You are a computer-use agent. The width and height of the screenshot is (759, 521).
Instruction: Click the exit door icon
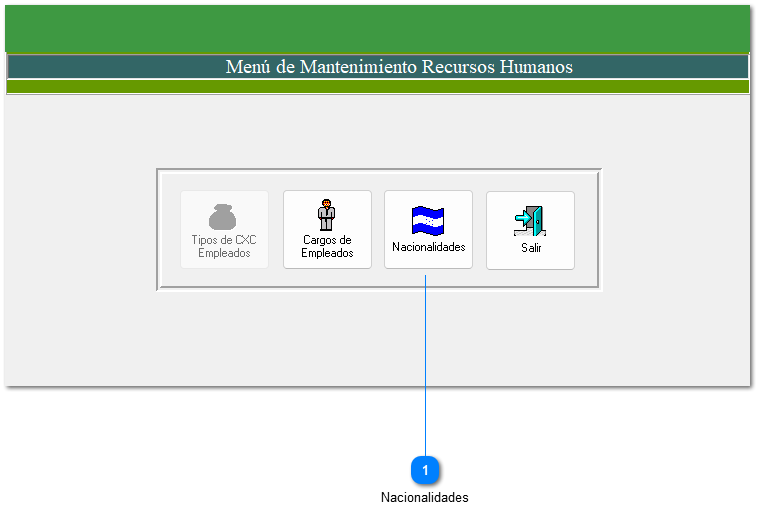(x=529, y=220)
